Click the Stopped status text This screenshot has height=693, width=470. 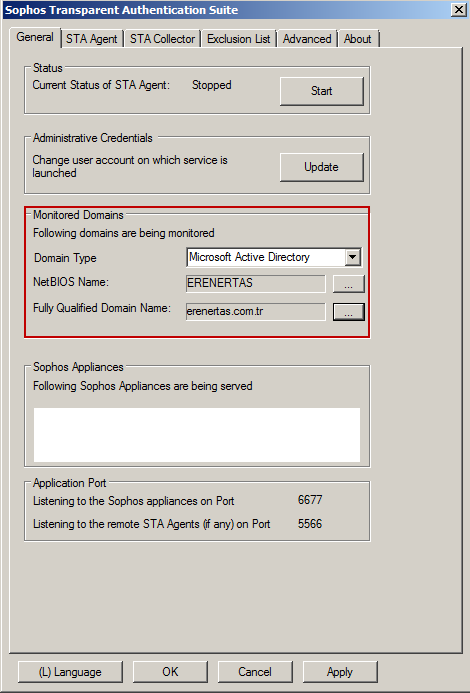click(211, 85)
